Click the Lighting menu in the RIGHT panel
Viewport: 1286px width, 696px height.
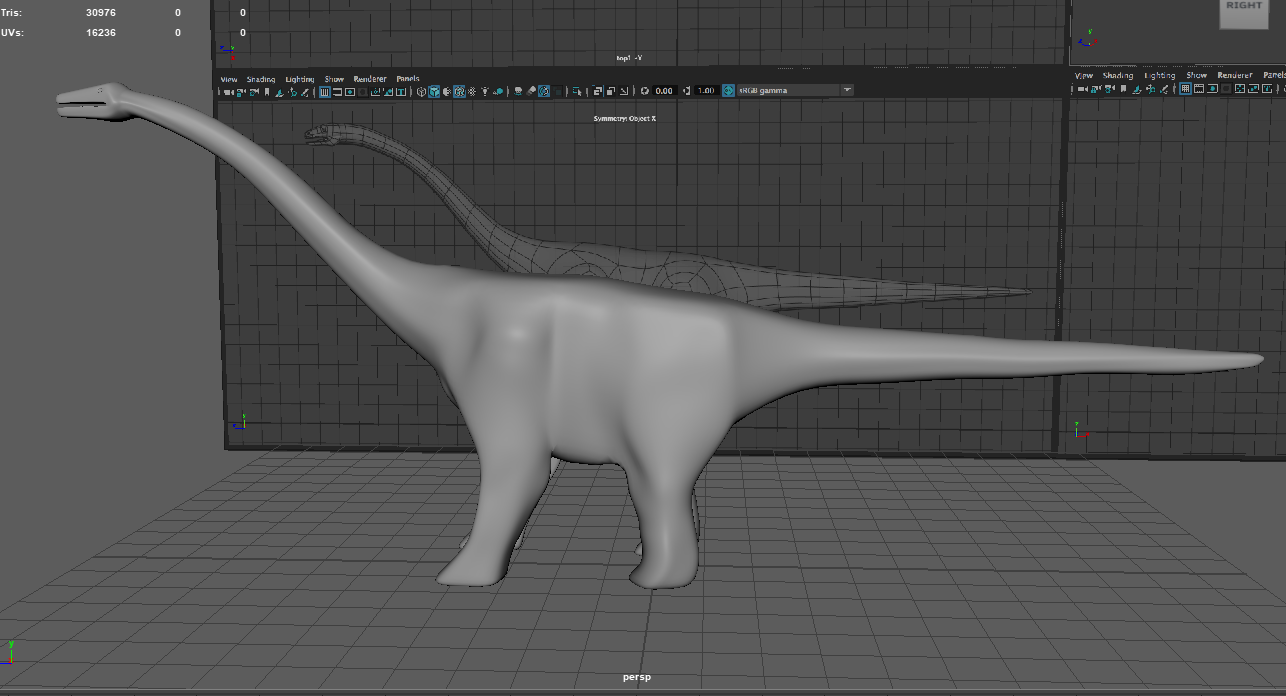click(1161, 74)
